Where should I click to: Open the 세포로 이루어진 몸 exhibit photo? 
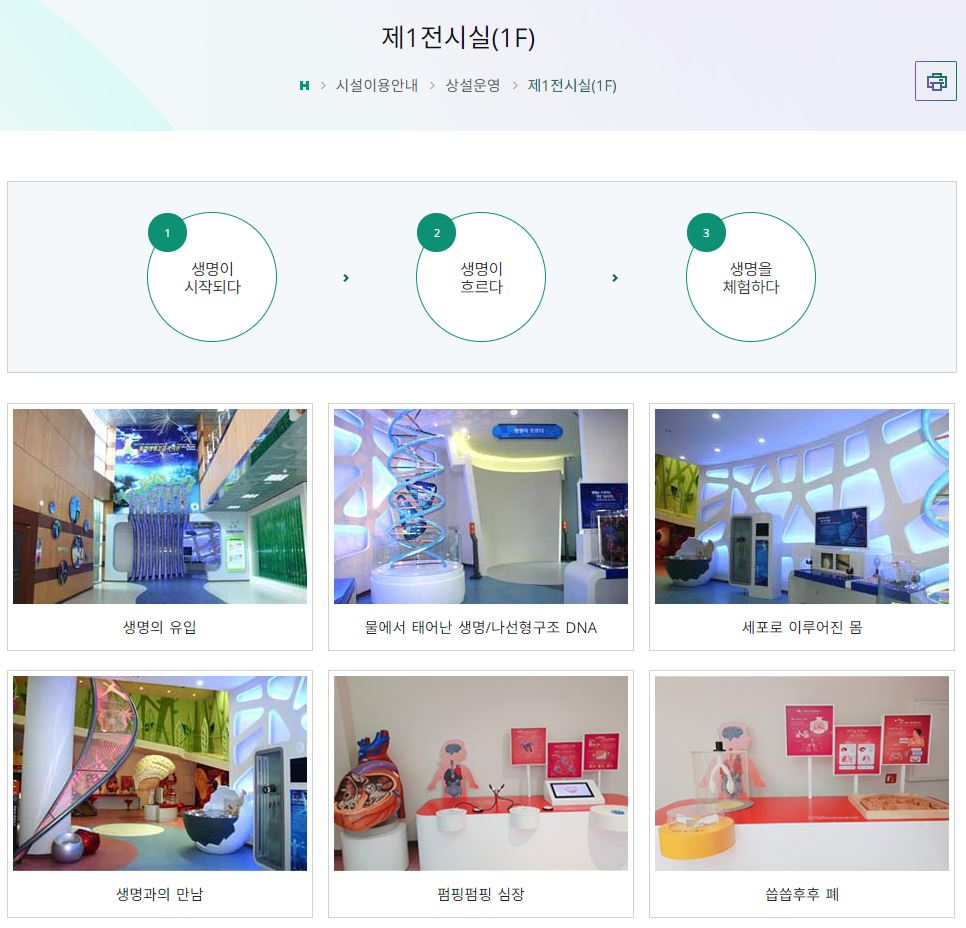(802, 507)
